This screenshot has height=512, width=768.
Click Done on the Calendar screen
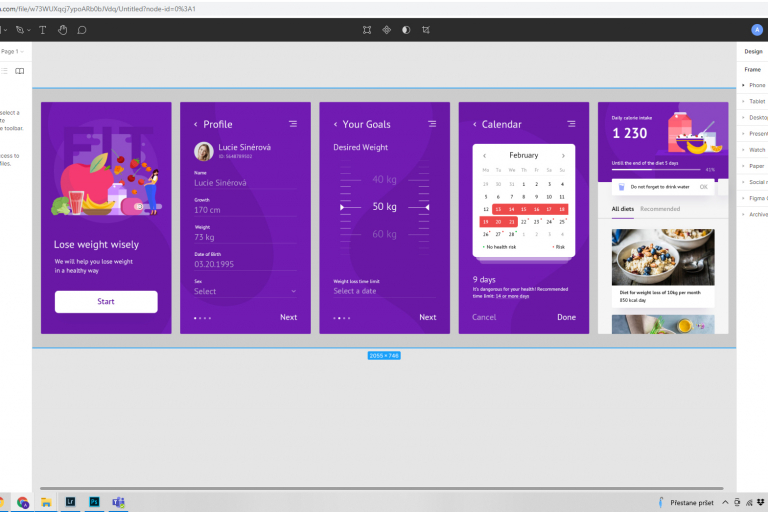(x=566, y=317)
